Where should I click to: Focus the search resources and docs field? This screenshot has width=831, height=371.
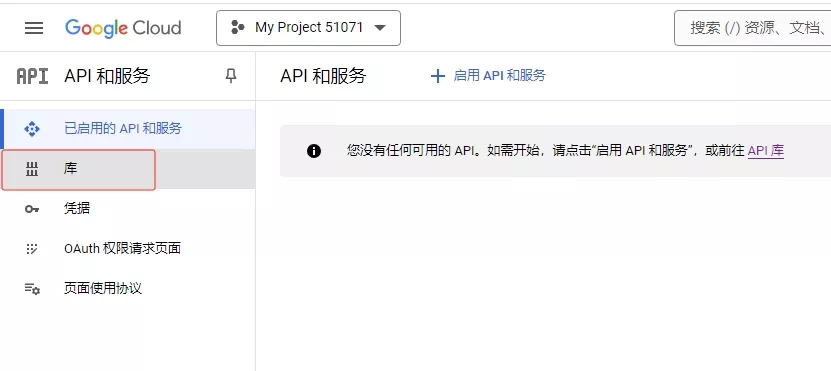tap(753, 28)
